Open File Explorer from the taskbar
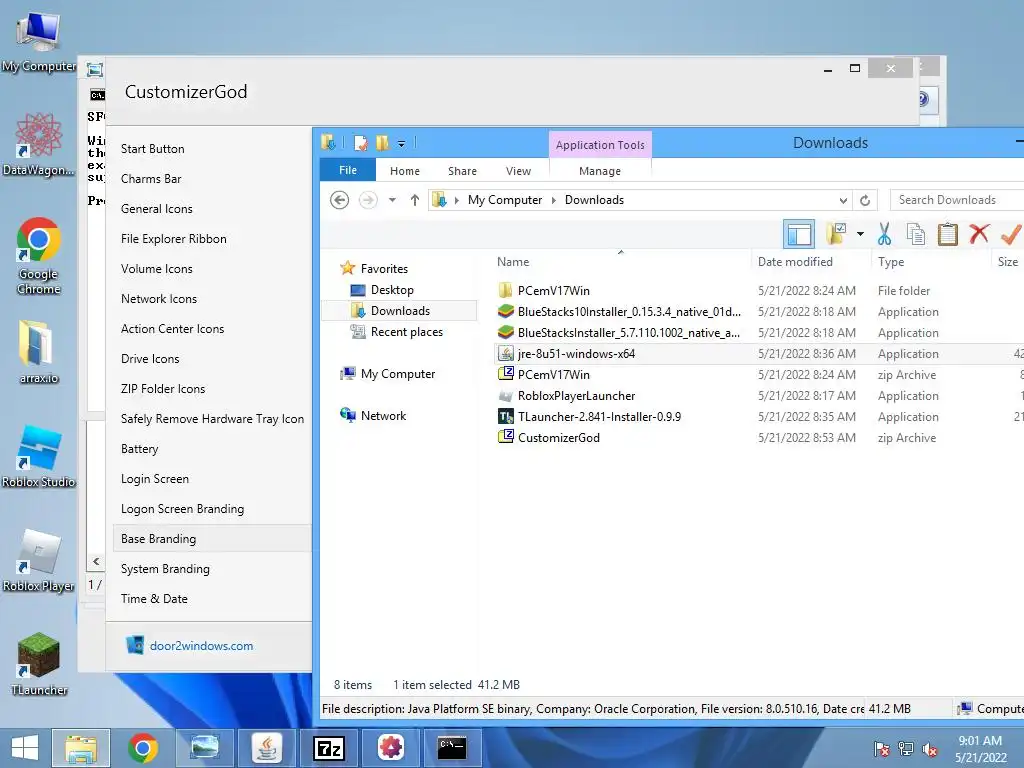 point(80,748)
